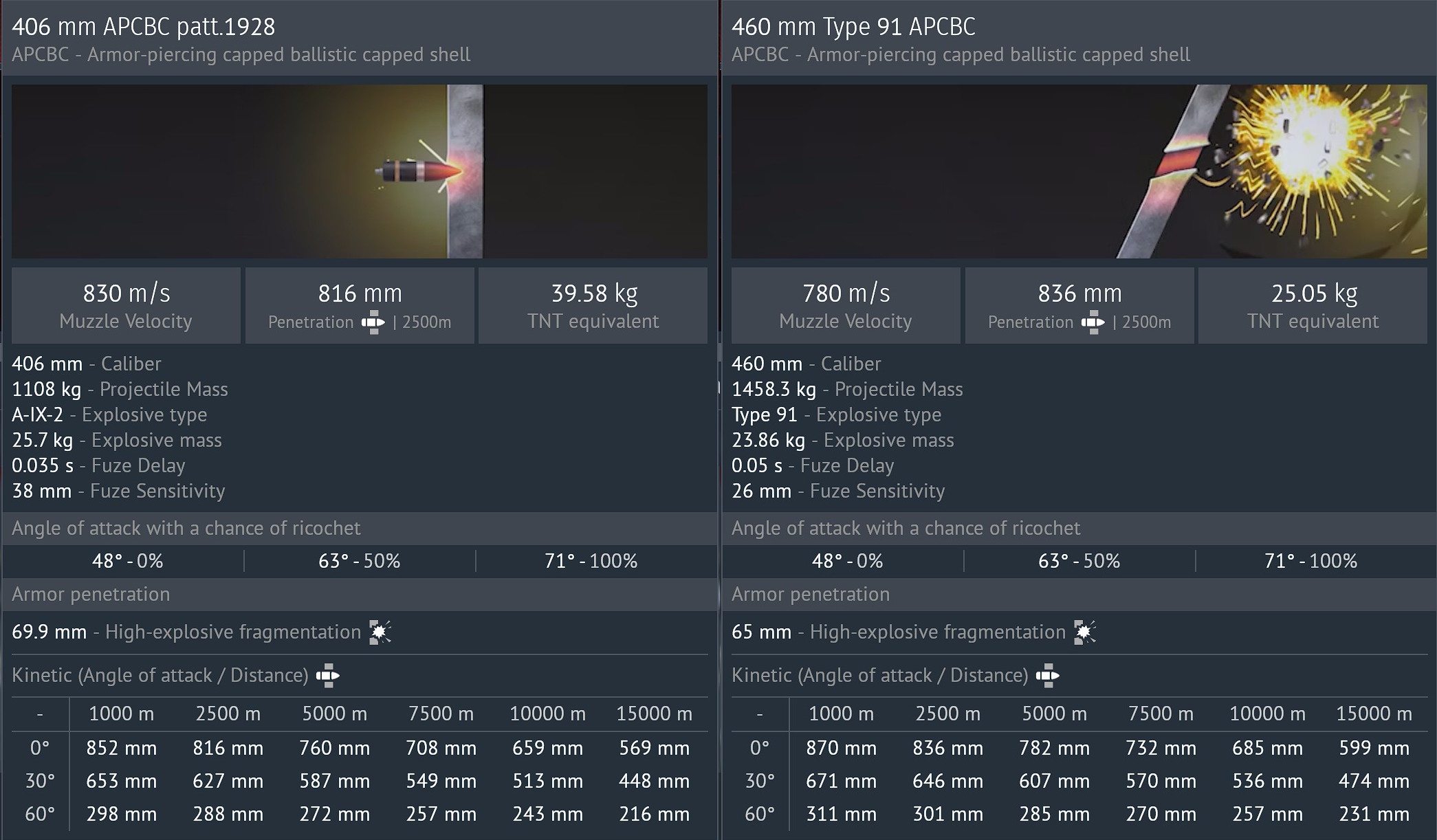1437x840 pixels.
Task: Open the 406 mm shell armor impact animation
Action: 360,171
